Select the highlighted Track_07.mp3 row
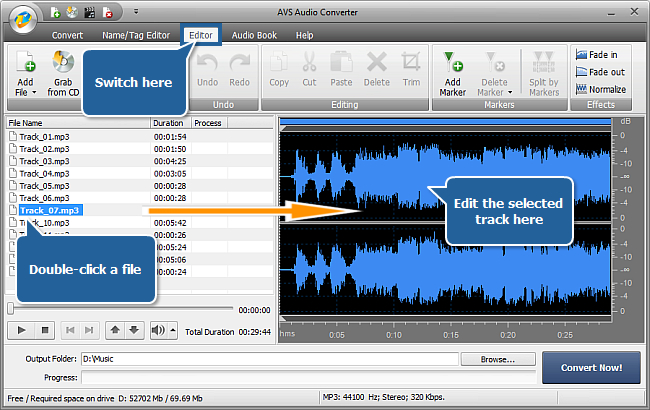The image size is (650, 410). tap(50, 210)
